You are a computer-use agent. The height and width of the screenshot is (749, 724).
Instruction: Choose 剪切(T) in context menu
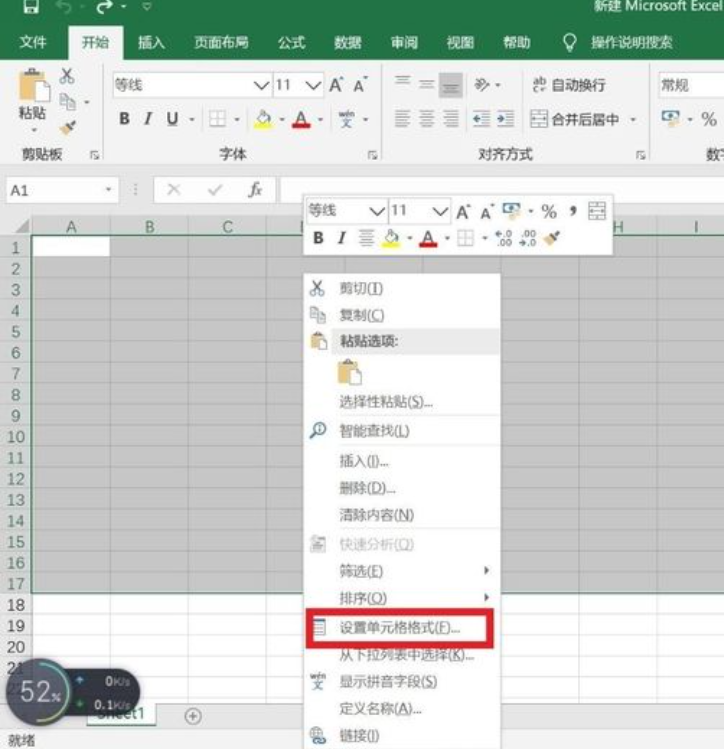click(402, 288)
